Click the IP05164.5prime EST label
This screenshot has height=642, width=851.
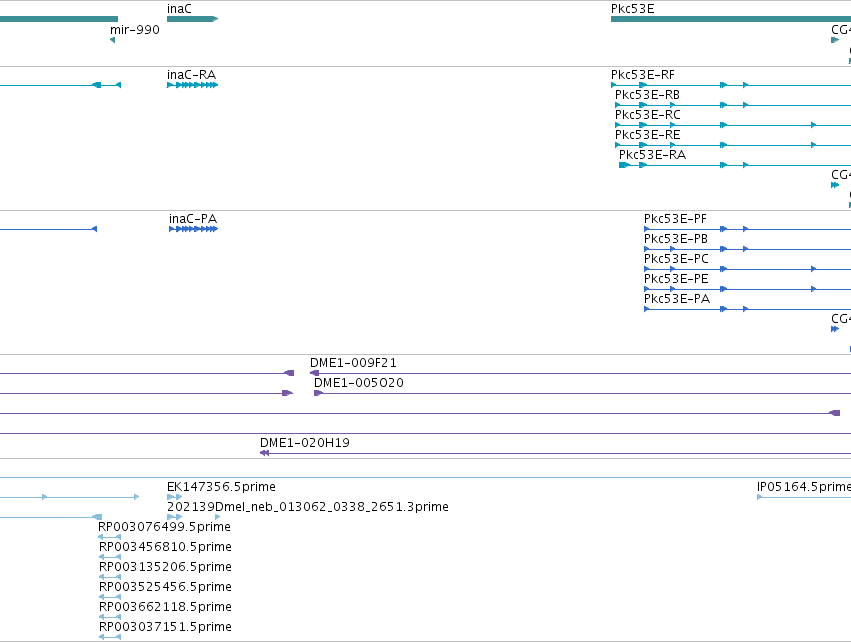pyautogui.click(x=804, y=487)
